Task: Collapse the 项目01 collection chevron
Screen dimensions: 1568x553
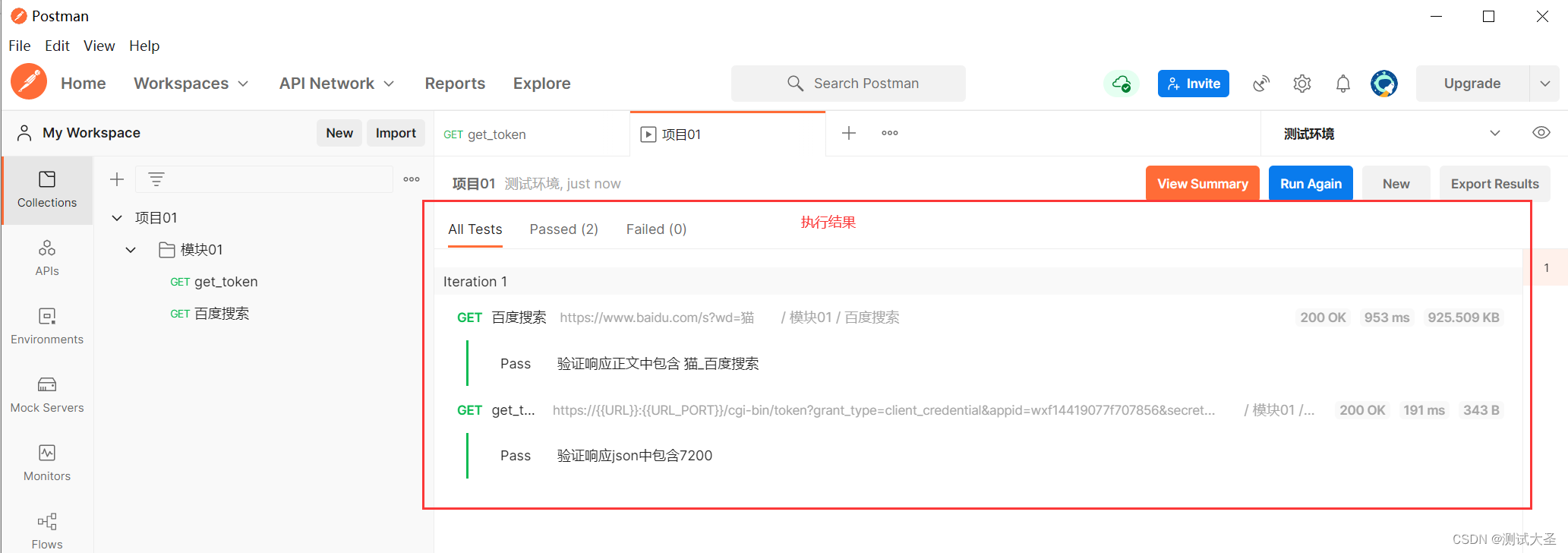Action: (x=117, y=218)
